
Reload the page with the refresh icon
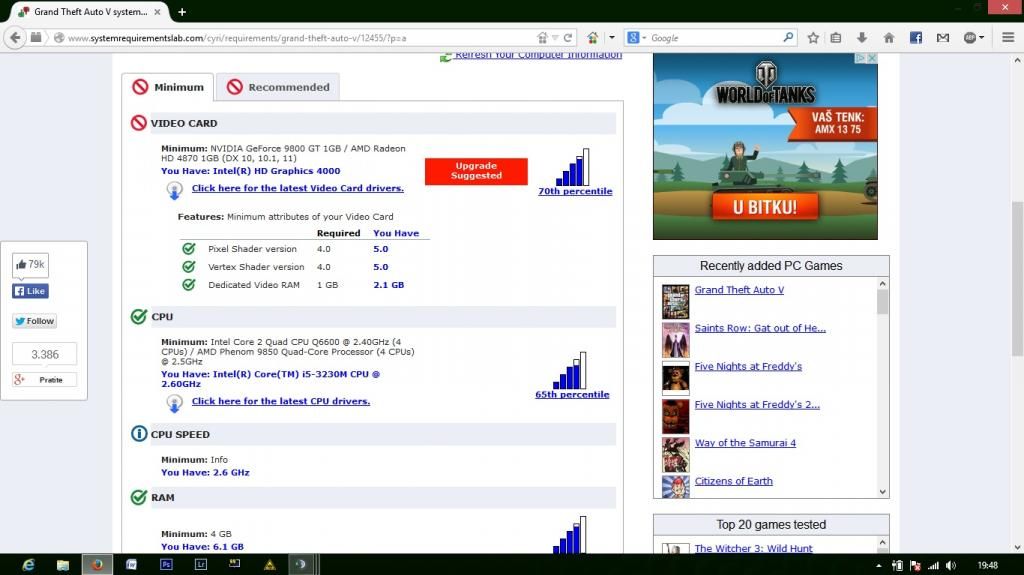(568, 38)
